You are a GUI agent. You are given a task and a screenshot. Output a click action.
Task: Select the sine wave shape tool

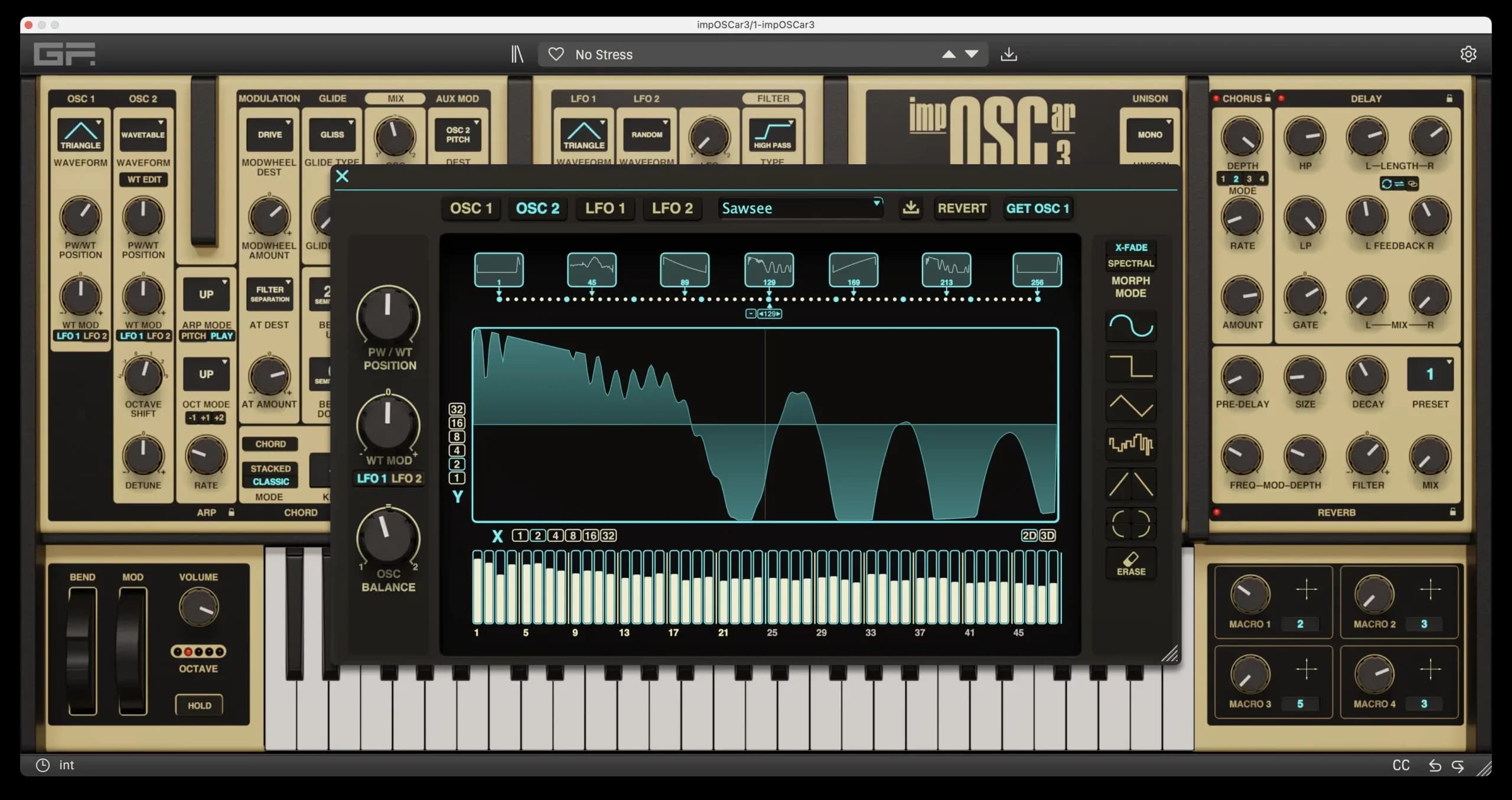point(1130,326)
